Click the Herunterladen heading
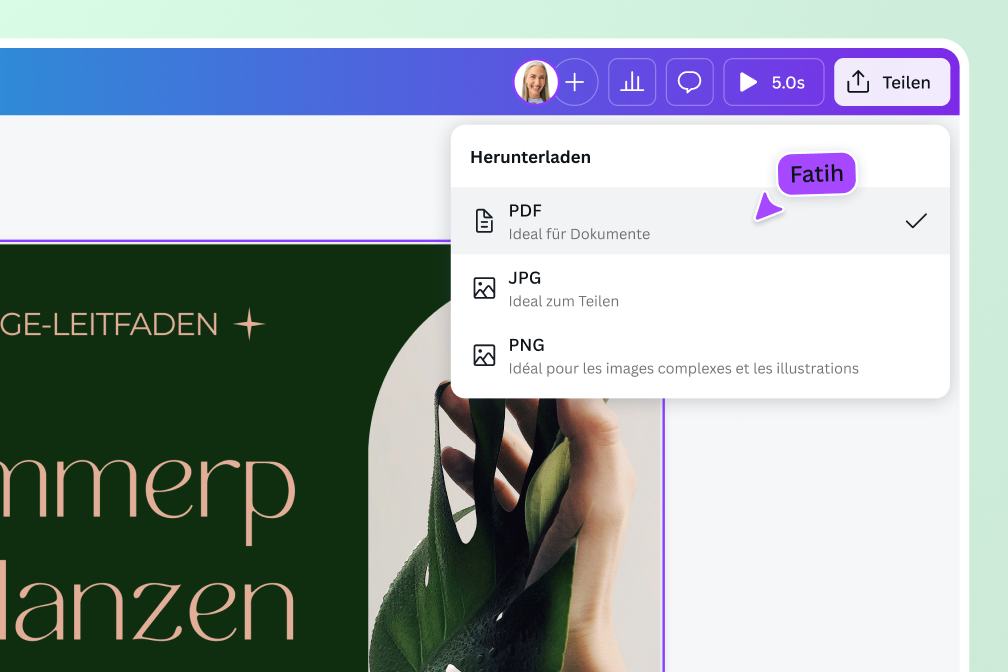Viewport: 1008px width, 672px height. pyautogui.click(x=530, y=157)
